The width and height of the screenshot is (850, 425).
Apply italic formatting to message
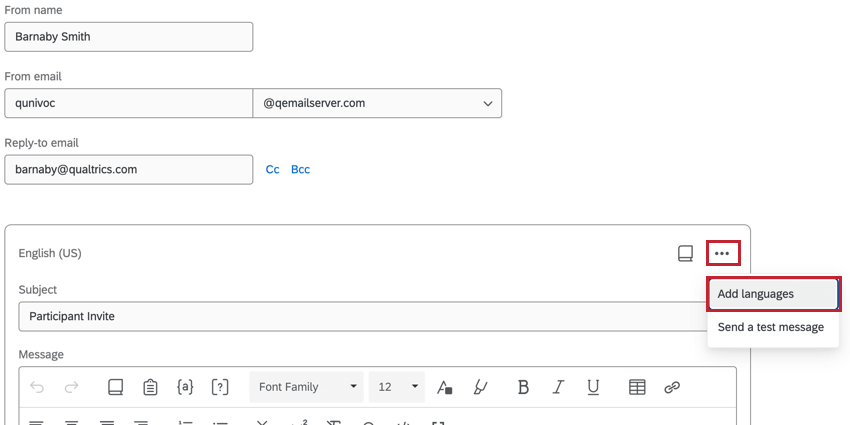tap(558, 387)
